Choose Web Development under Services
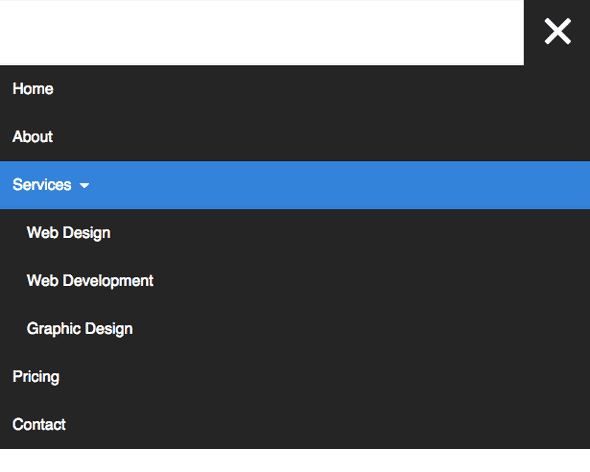This screenshot has width=590, height=472. [x=295, y=281]
